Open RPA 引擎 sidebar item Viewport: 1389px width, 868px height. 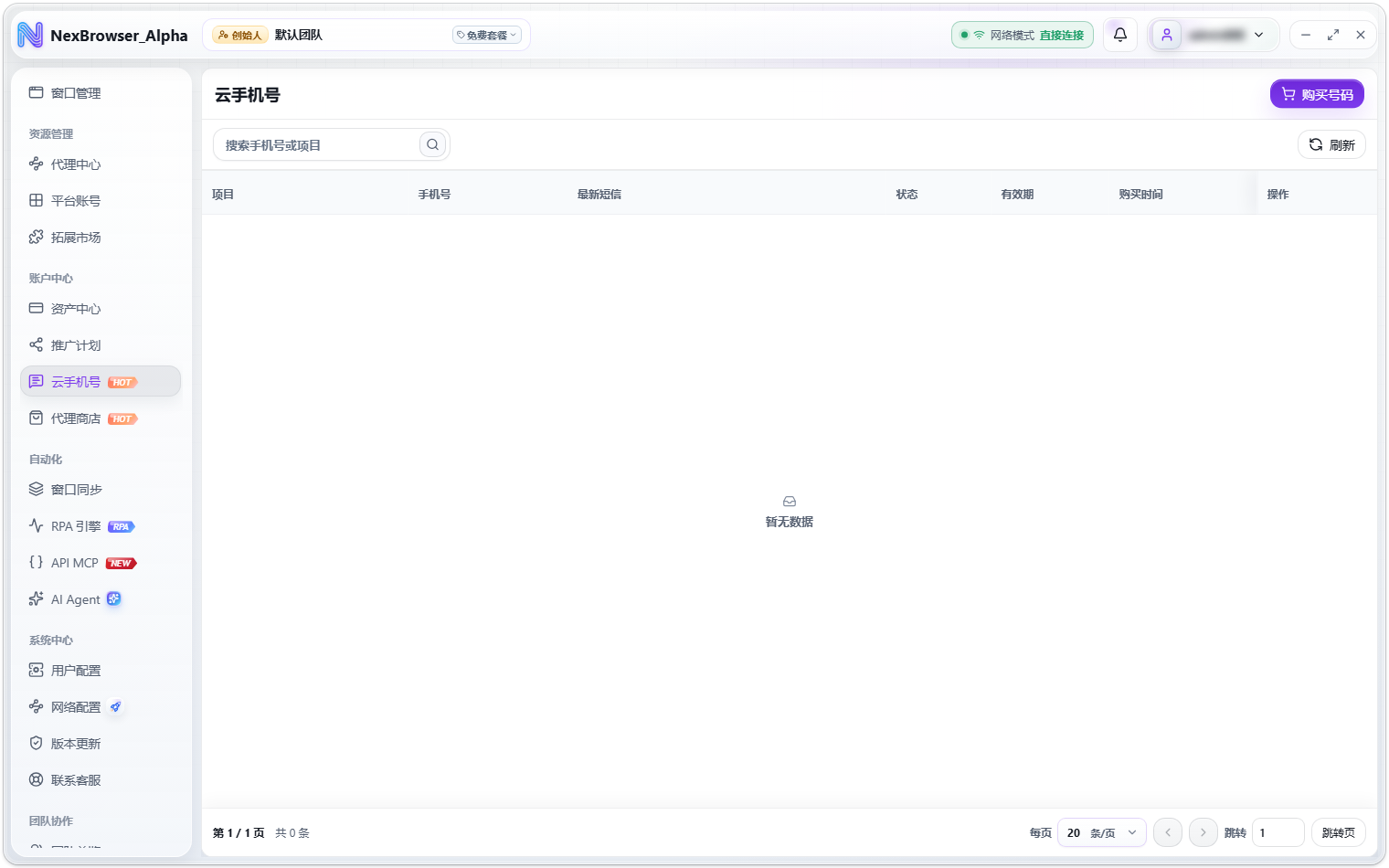101,526
